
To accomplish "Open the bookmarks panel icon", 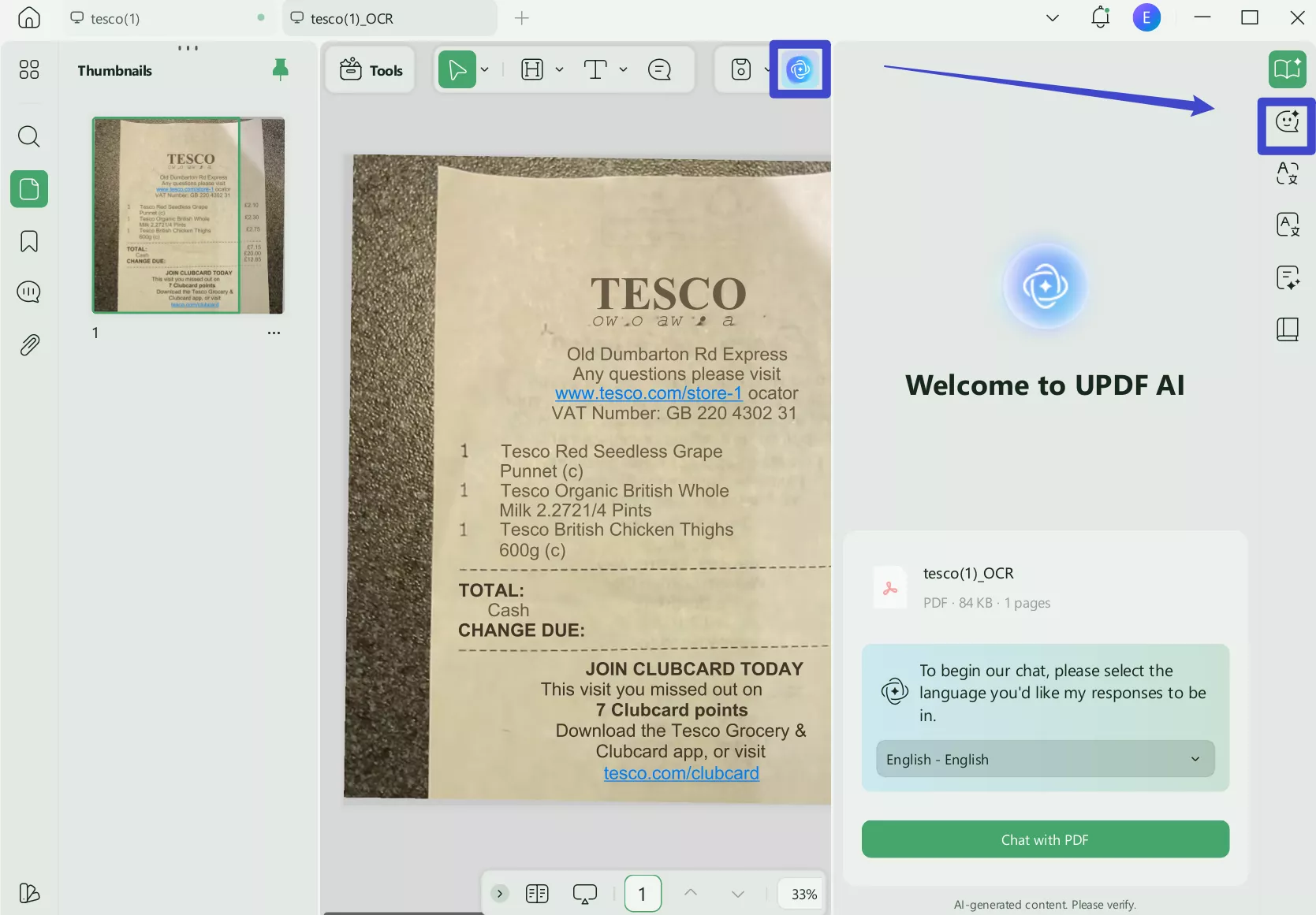I will pyautogui.click(x=29, y=241).
